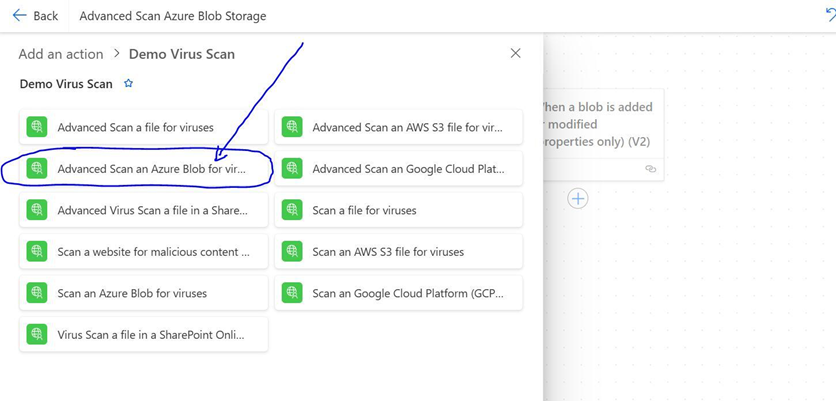Click the green icon for Advanced Scan an Azure Blob
The height and width of the screenshot is (401, 836).
(37, 169)
